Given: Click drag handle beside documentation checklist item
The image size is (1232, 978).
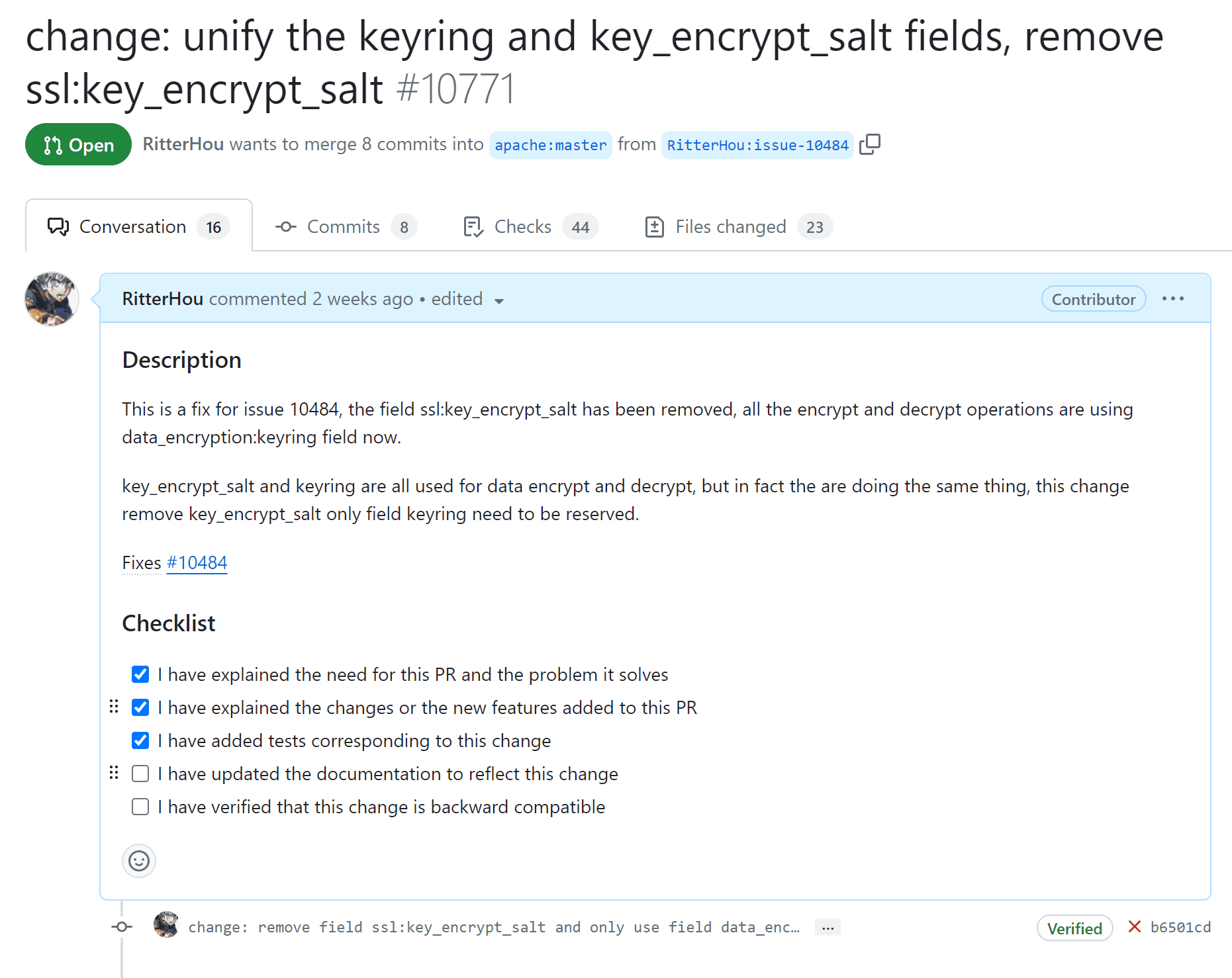Looking at the screenshot, I should tap(114, 773).
